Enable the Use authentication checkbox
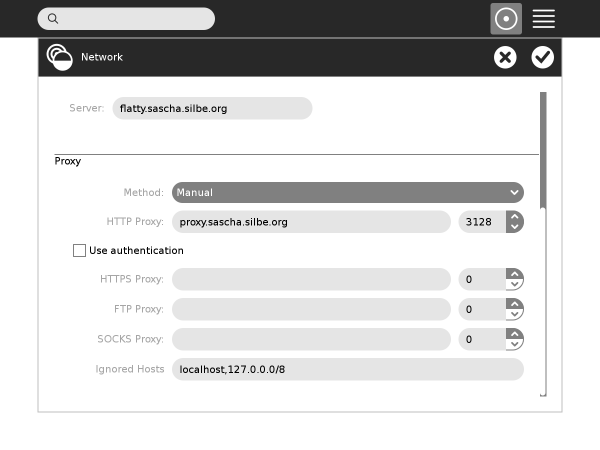This screenshot has height=450, width=600. [80, 251]
